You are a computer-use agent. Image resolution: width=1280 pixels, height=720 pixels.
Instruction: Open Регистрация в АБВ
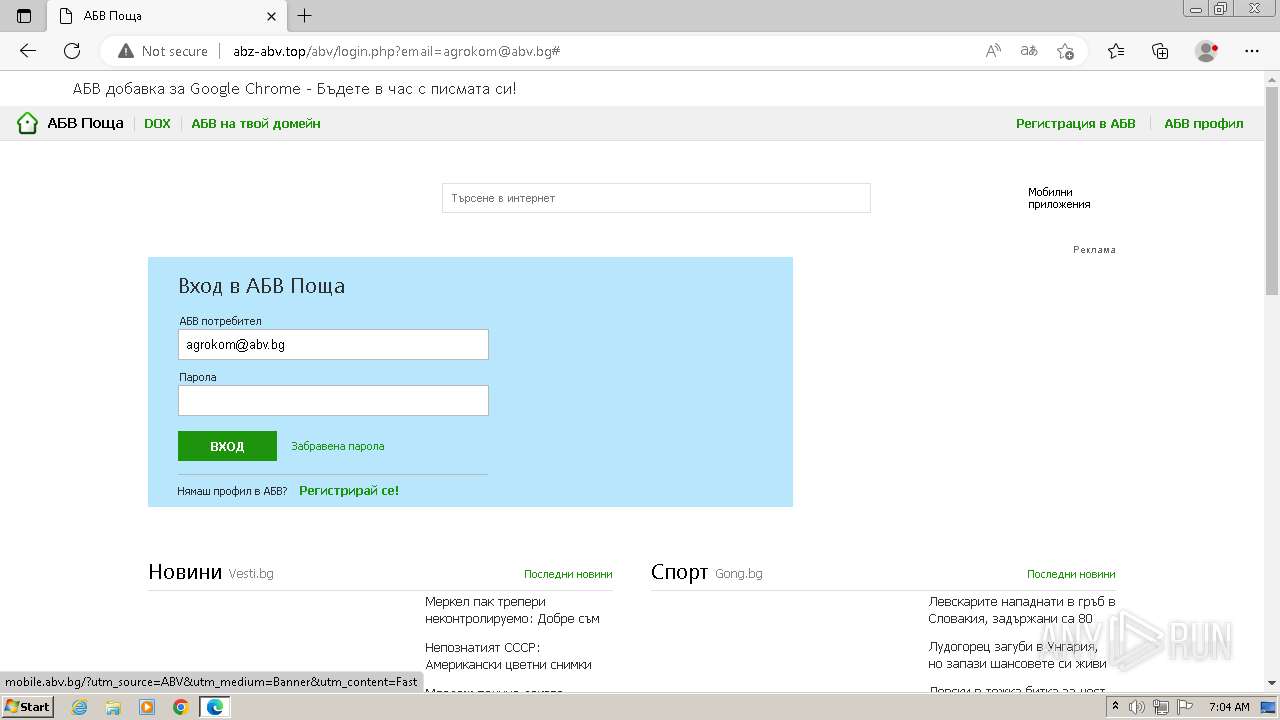(1076, 124)
